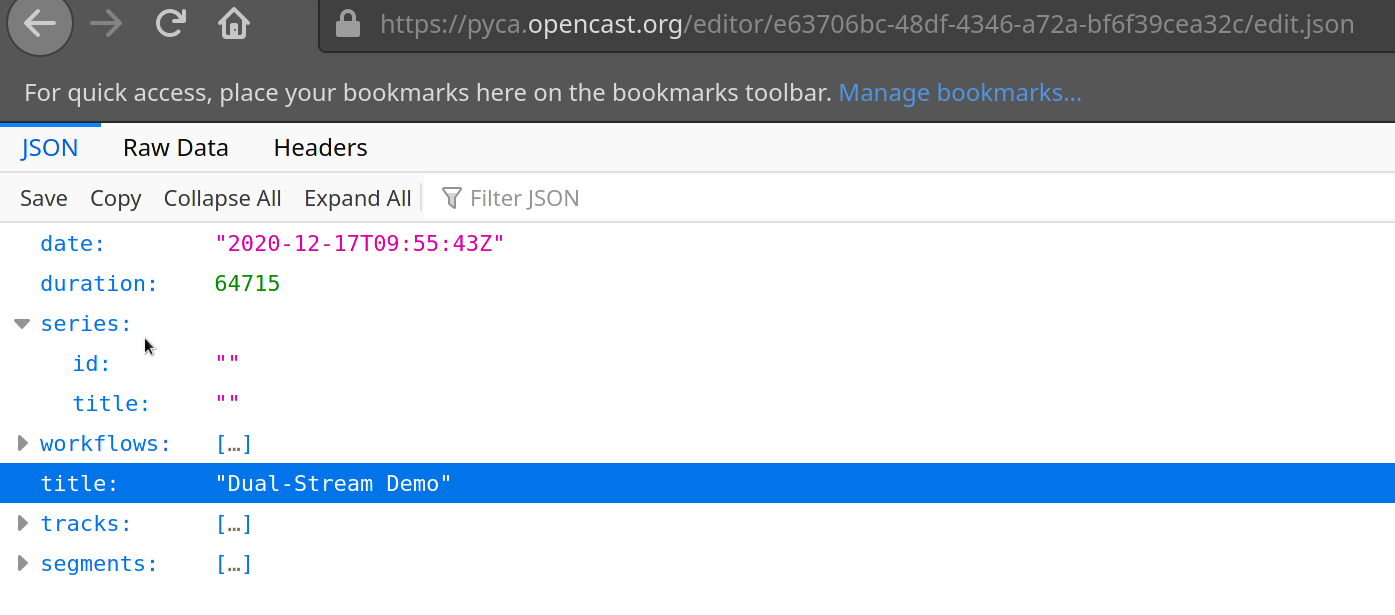1395x615 pixels.
Task: Click Expand All in the JSON toolbar
Action: [357, 197]
